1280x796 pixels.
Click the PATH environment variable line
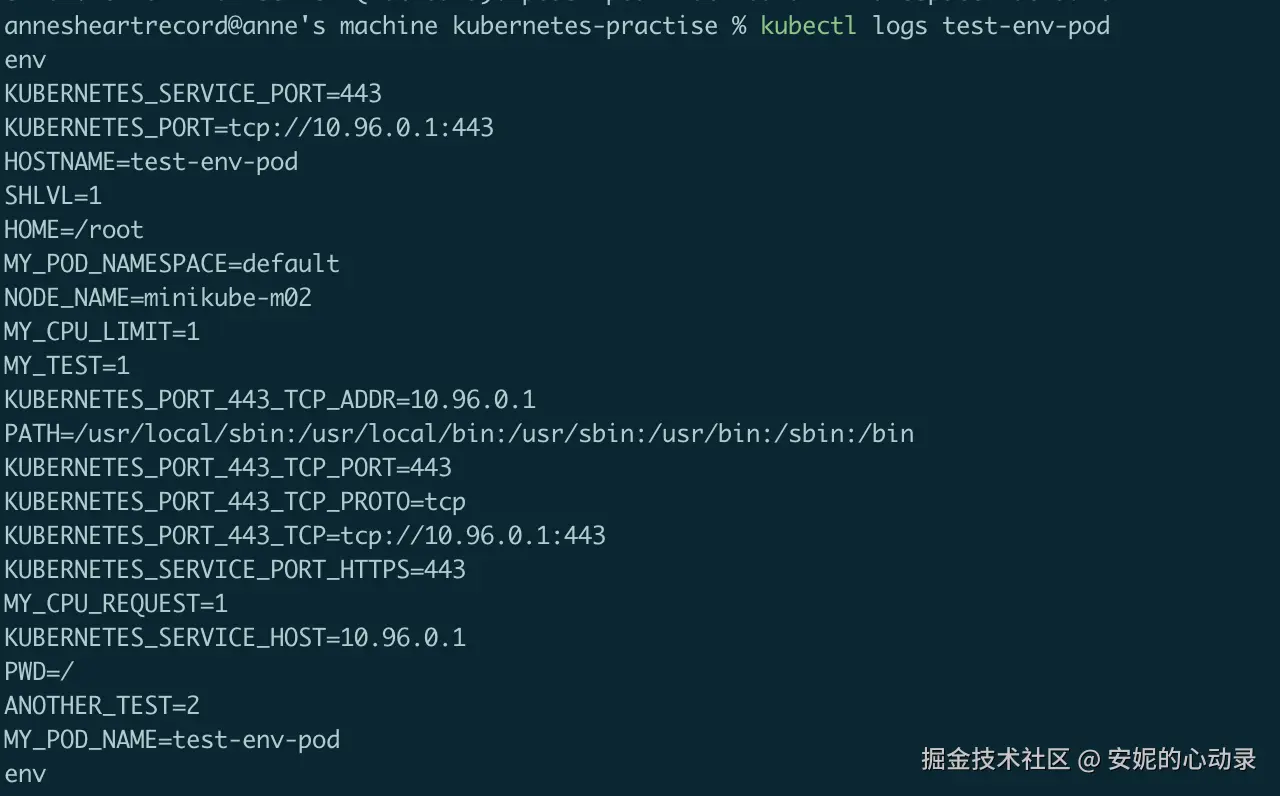pyautogui.click(x=459, y=434)
